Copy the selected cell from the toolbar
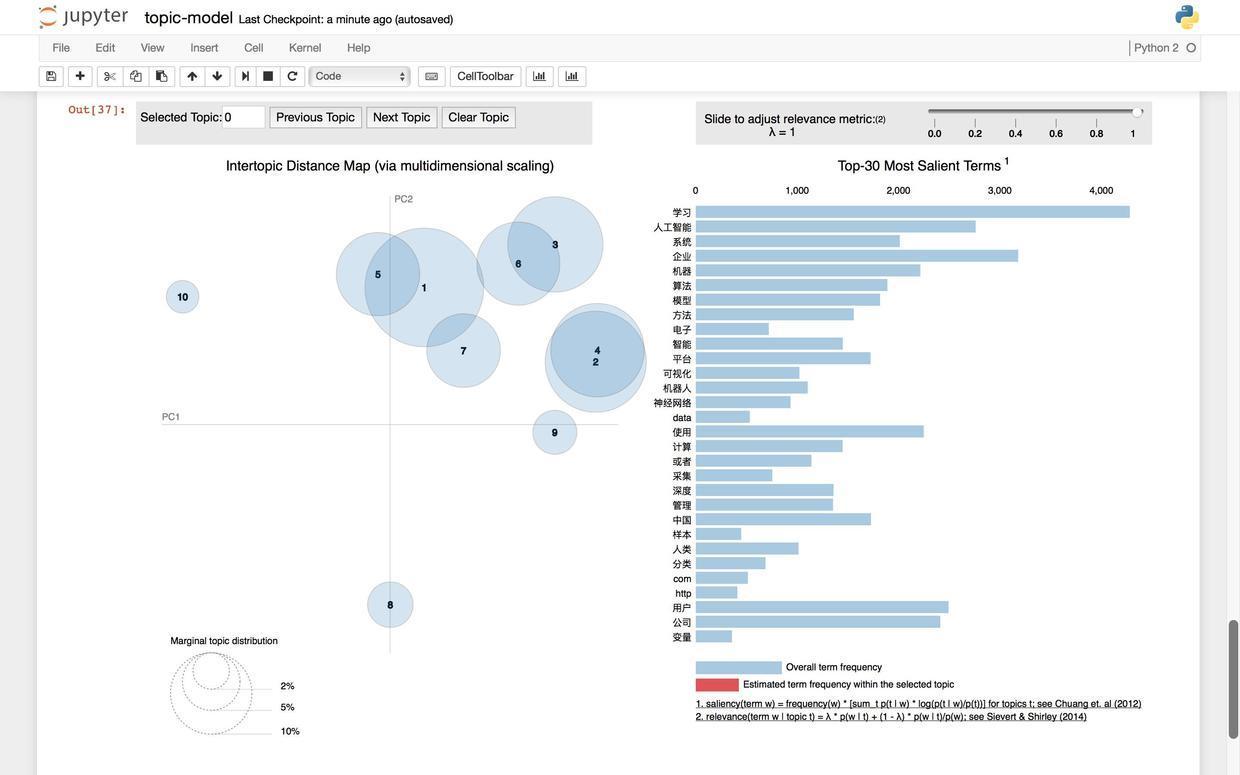 [136, 76]
